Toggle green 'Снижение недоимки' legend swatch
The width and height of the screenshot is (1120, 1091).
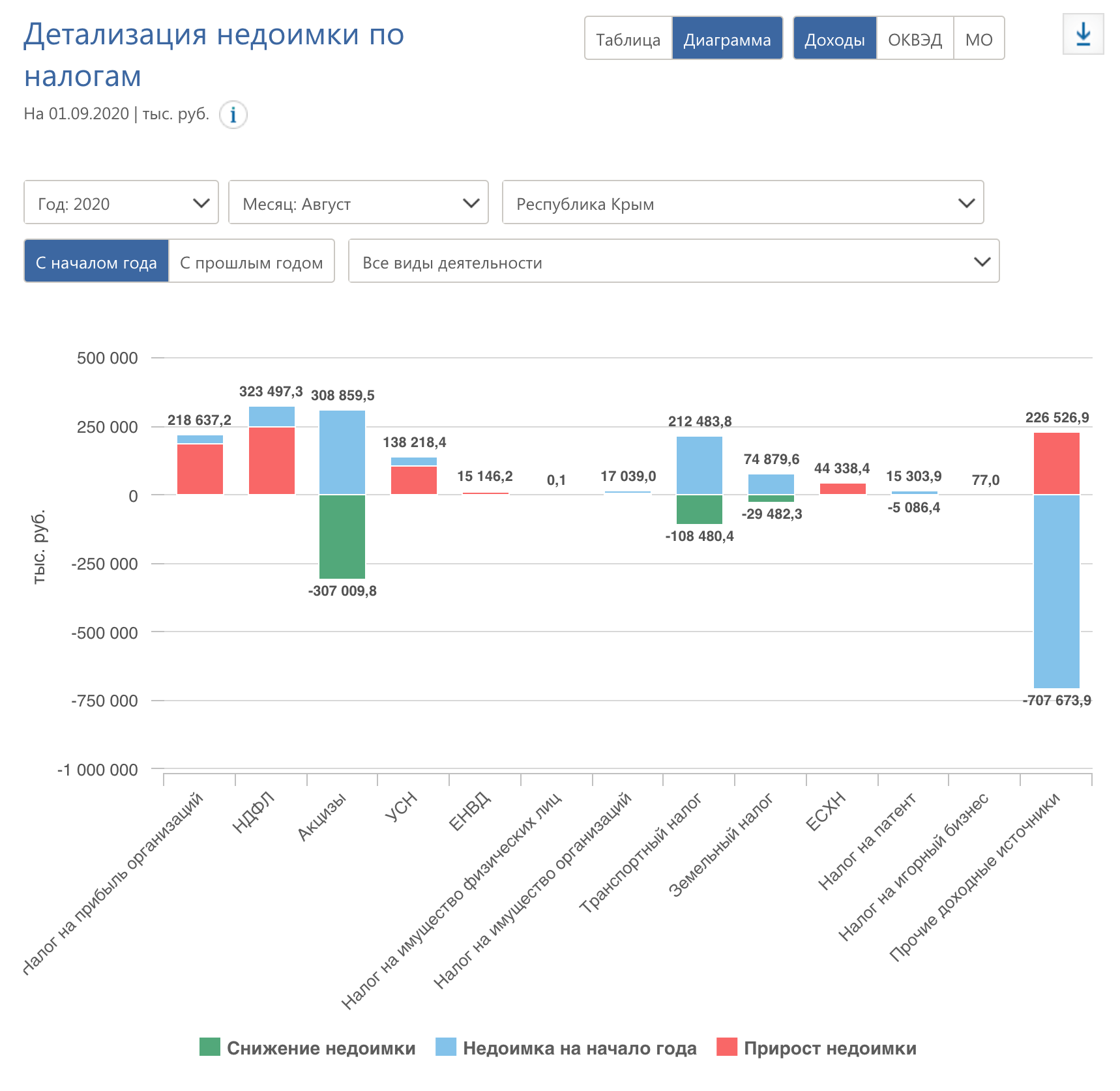[210, 1047]
